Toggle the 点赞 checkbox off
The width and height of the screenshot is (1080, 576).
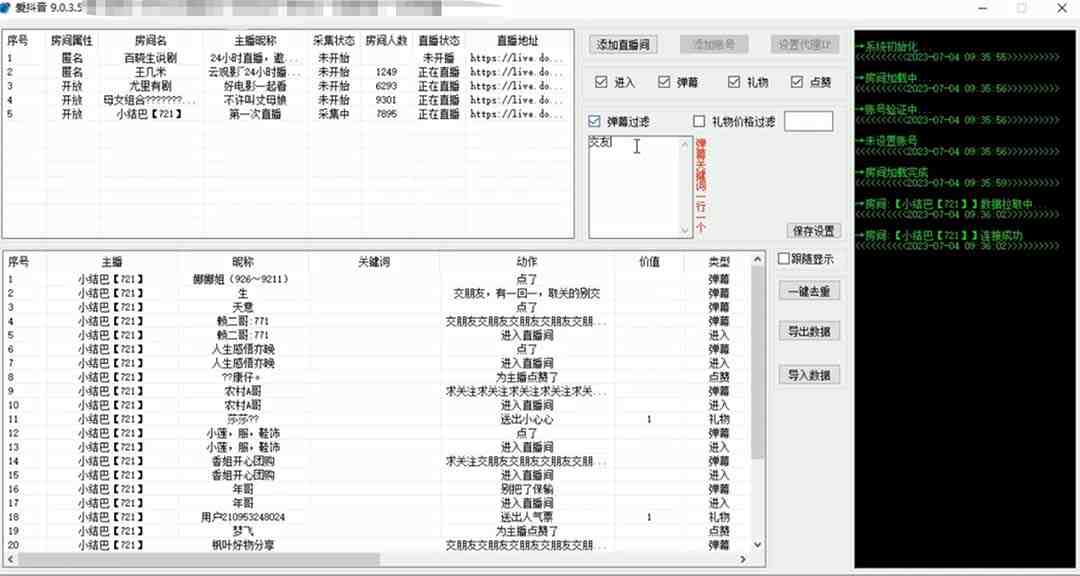pyautogui.click(x=796, y=81)
